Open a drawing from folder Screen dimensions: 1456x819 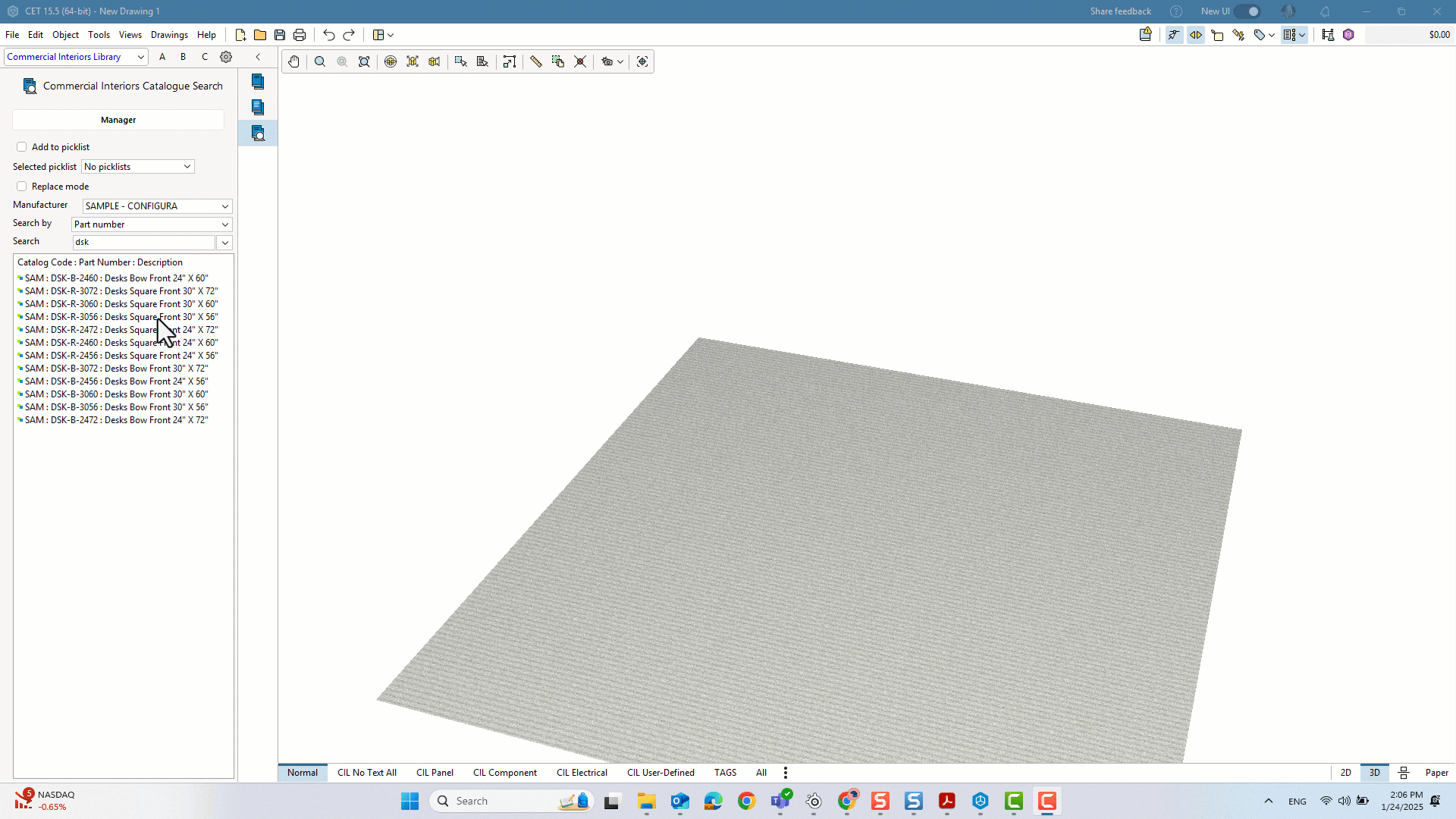[x=260, y=35]
